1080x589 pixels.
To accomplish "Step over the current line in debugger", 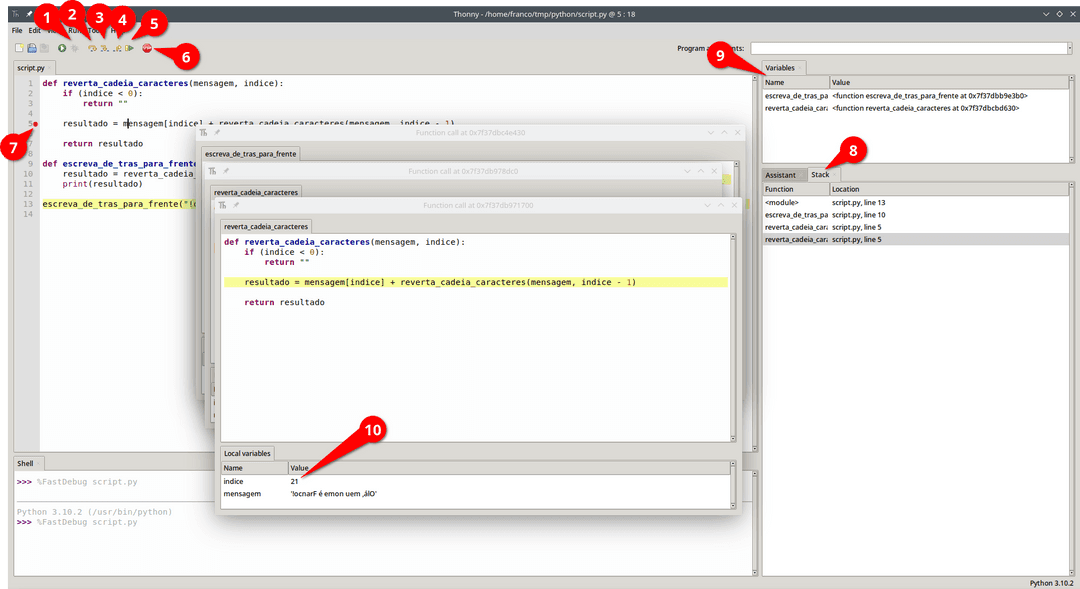I will (92, 47).
